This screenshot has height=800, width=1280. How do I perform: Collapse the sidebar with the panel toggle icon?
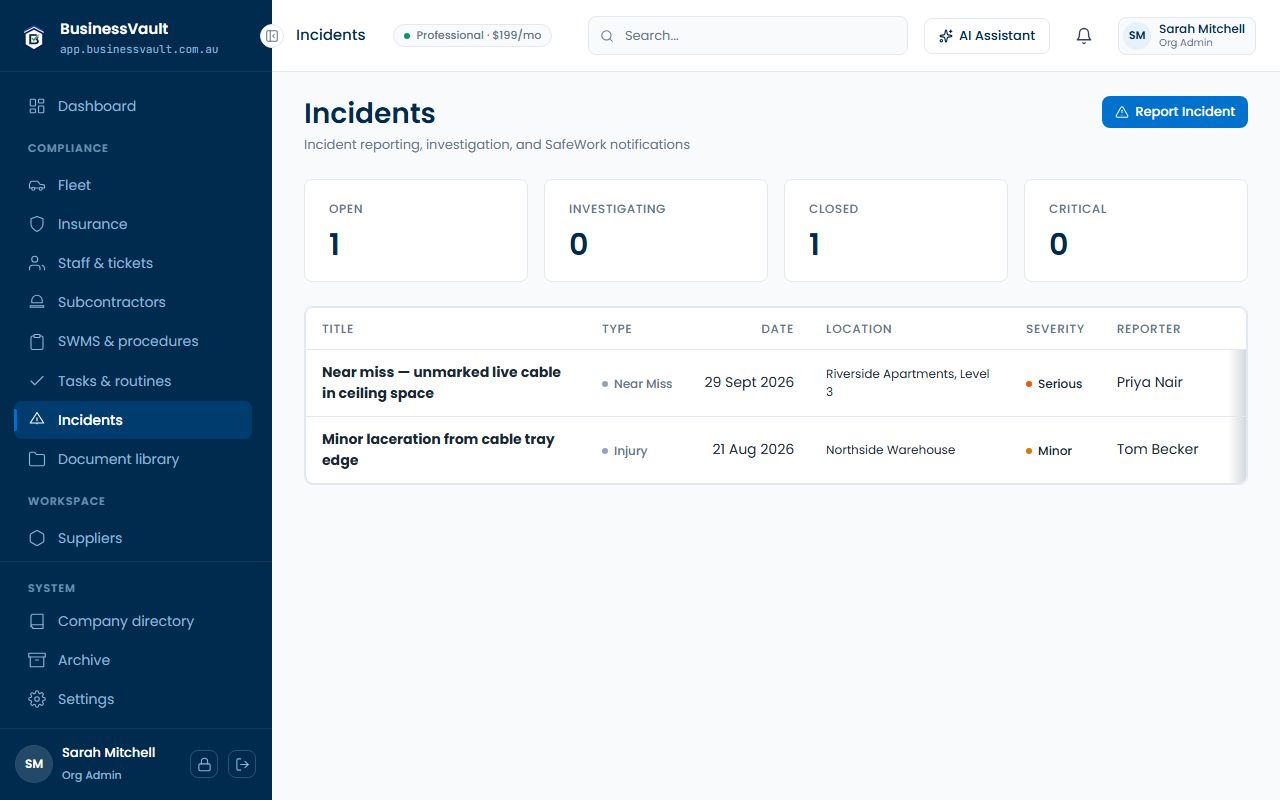coord(271,36)
